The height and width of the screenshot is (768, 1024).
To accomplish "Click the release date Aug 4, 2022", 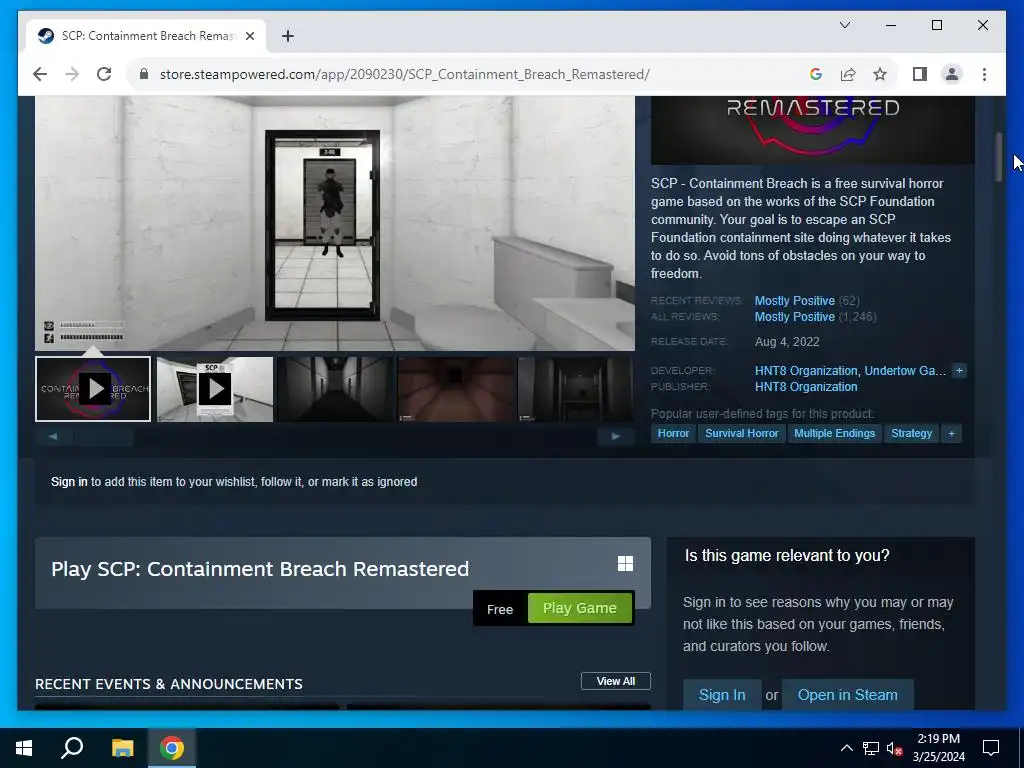I will coord(787,342).
